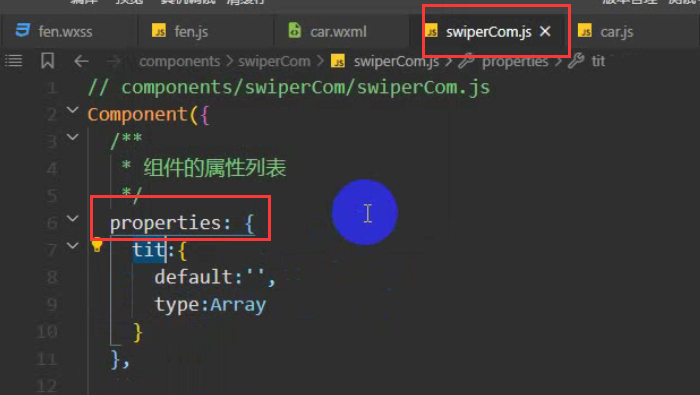Close the swiperCom.js tab
Screen dimensions: 700x395
tap(545, 31)
